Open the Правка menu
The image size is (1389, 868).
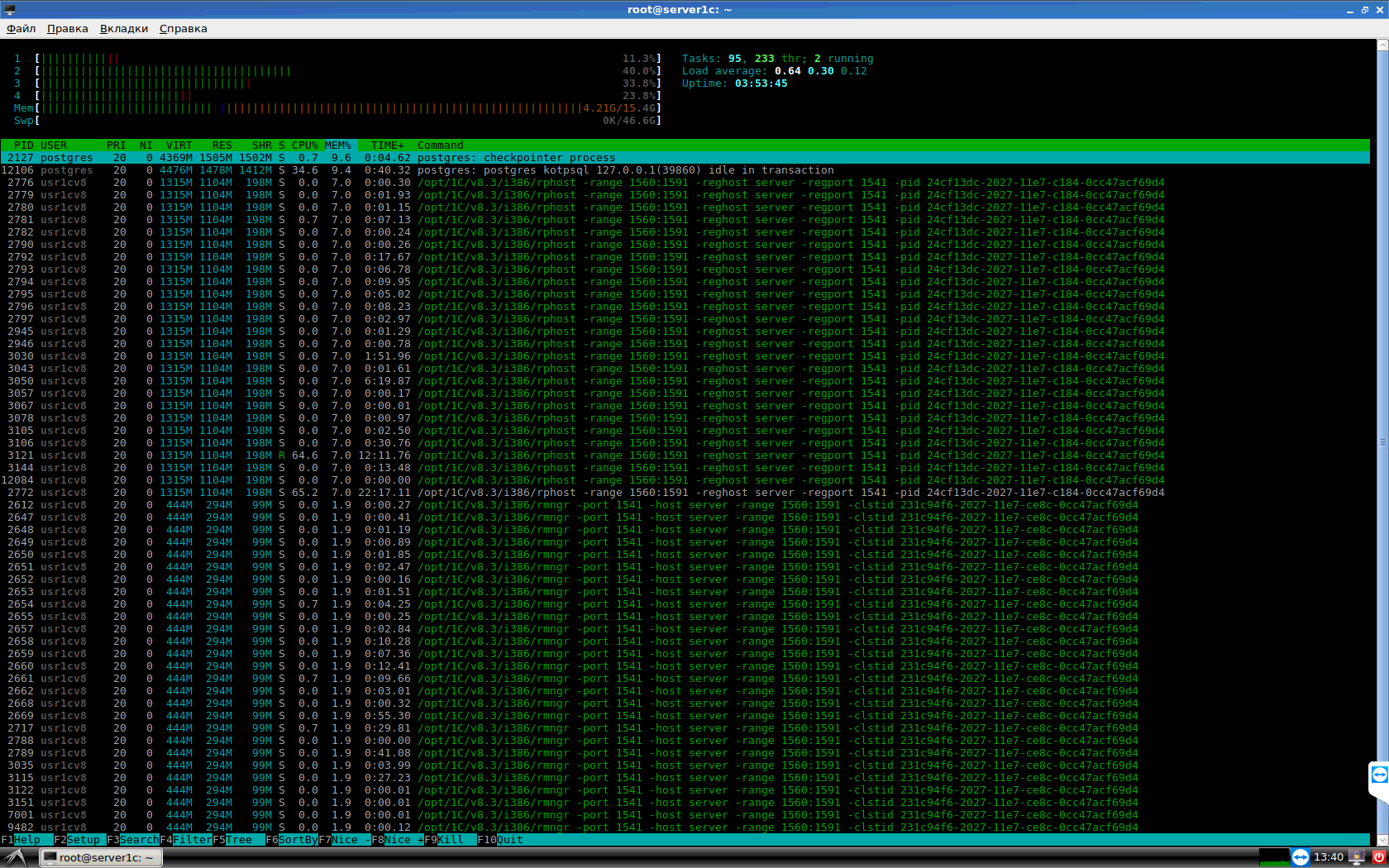[67, 28]
